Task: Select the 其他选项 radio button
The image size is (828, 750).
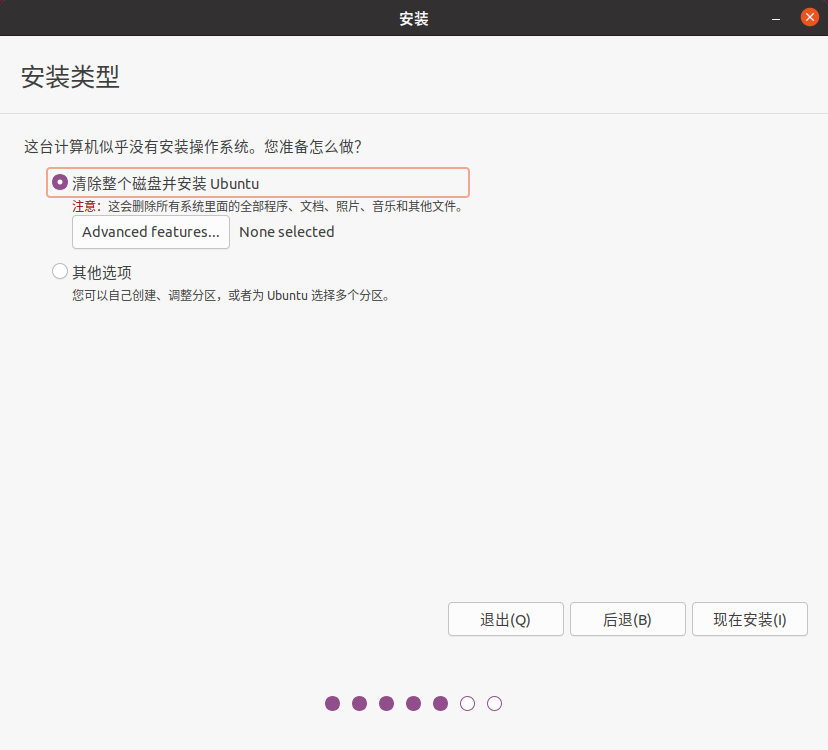Action: [60, 271]
